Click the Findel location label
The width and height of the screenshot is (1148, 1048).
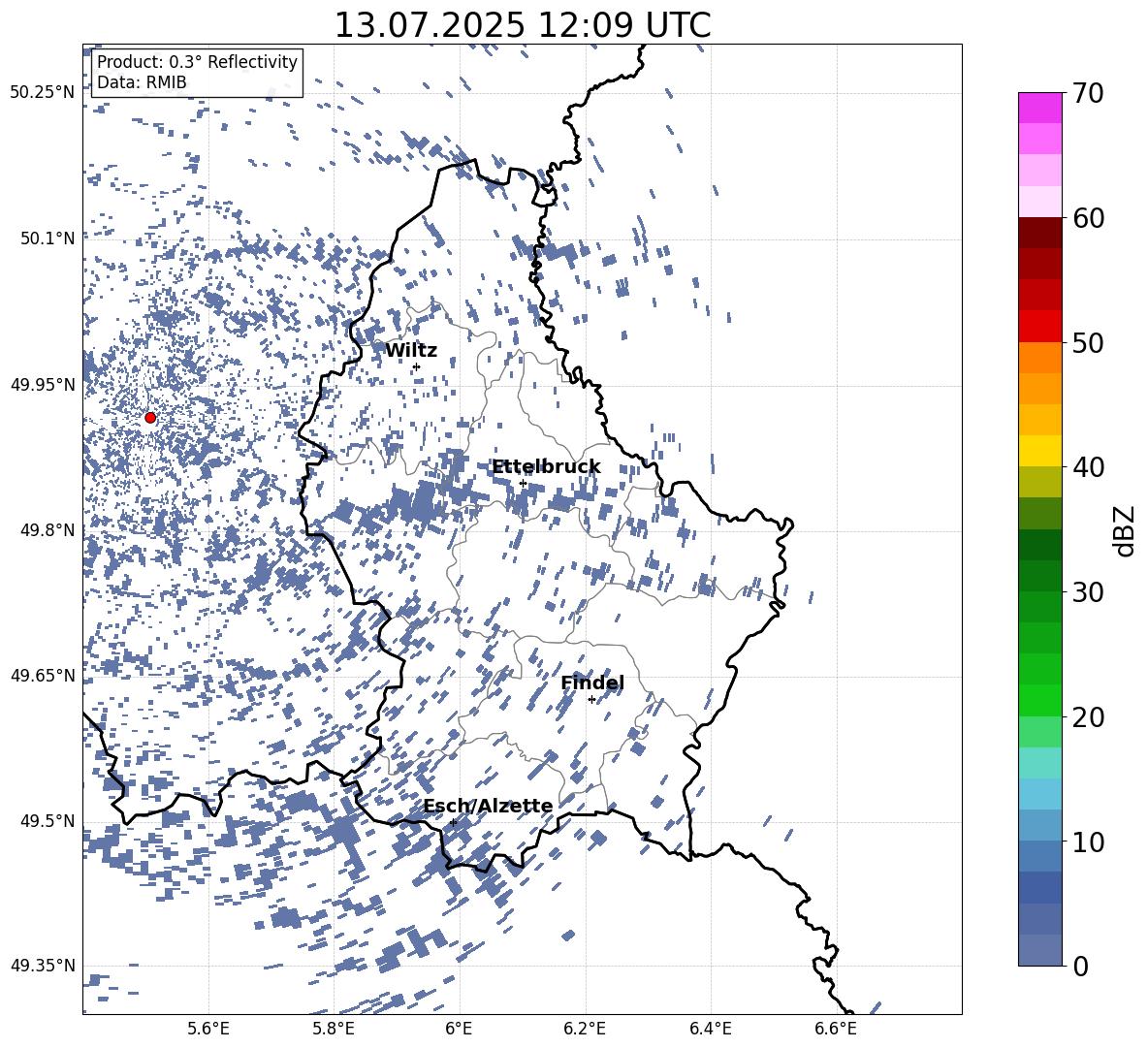(x=592, y=683)
